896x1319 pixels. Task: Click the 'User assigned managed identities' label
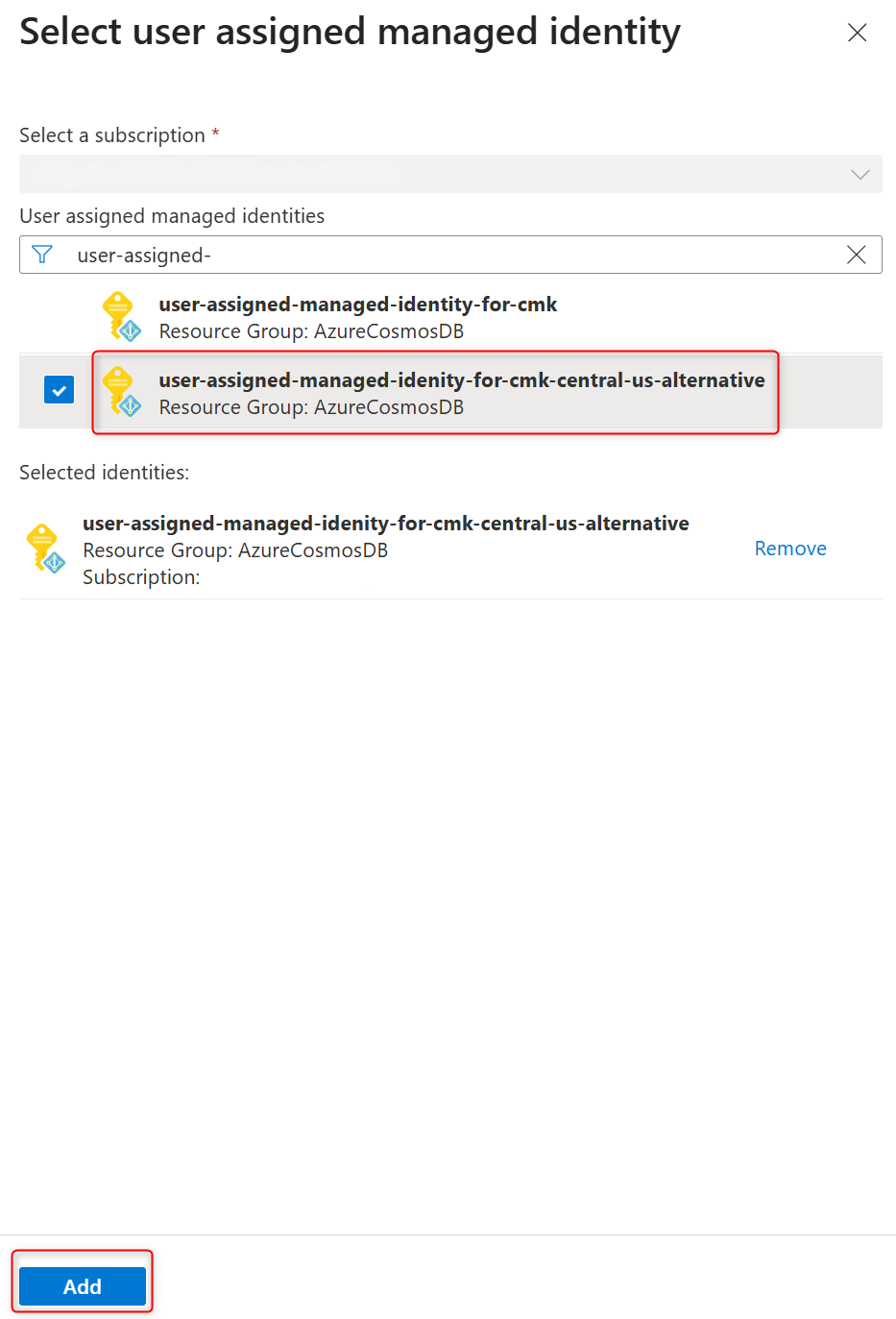[x=172, y=216]
